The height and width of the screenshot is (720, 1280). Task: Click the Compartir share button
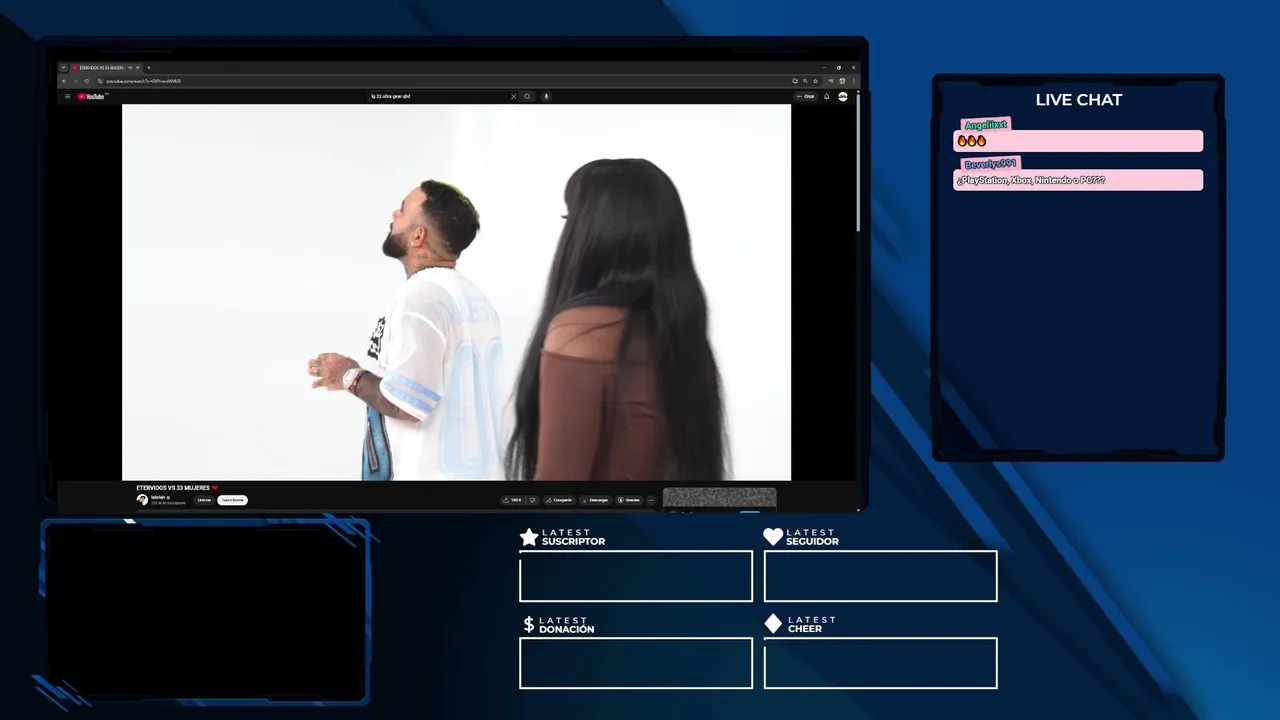[558, 500]
